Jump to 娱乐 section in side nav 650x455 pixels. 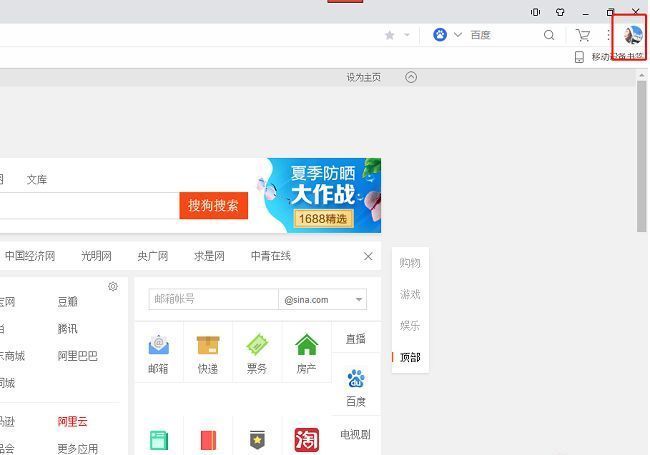pos(410,326)
